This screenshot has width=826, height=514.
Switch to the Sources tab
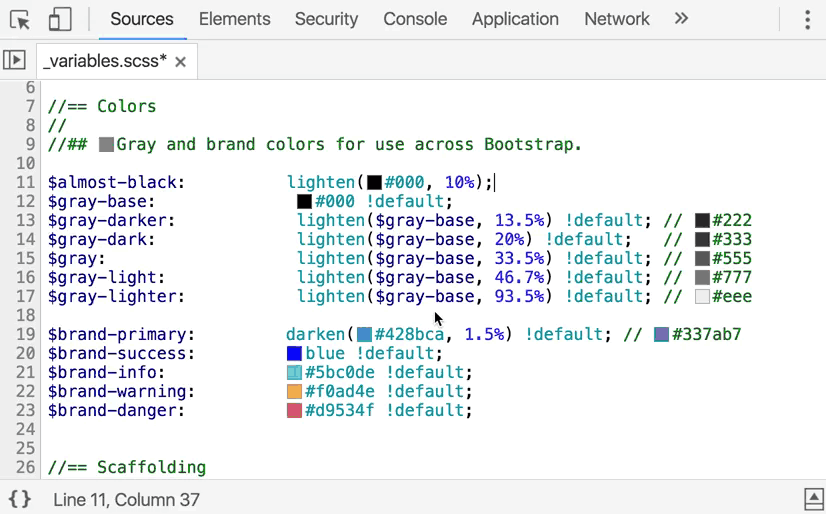pyautogui.click(x=142, y=19)
